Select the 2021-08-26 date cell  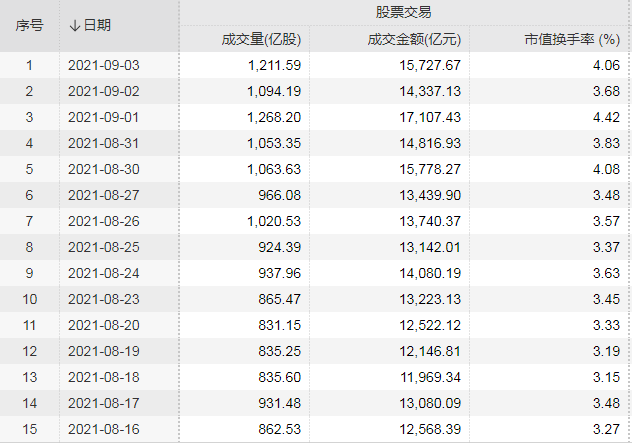[104, 221]
